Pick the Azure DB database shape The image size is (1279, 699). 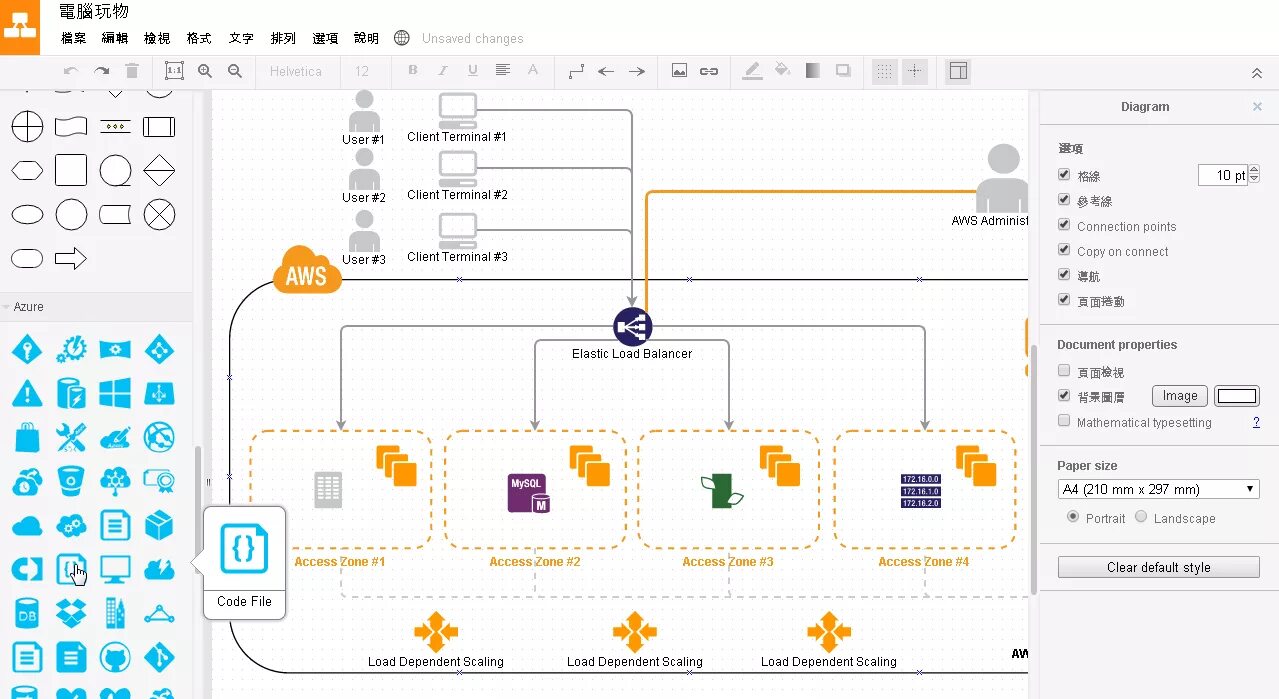(x=27, y=613)
